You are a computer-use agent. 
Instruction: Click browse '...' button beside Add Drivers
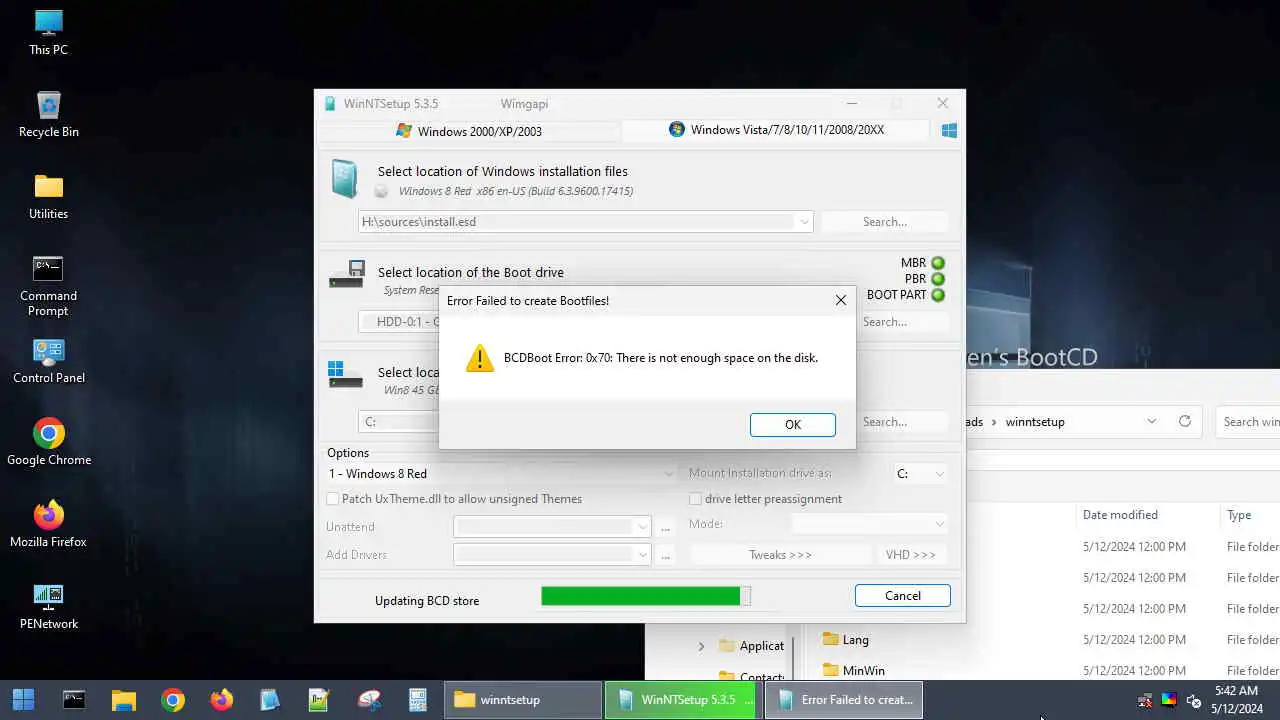pyautogui.click(x=666, y=554)
